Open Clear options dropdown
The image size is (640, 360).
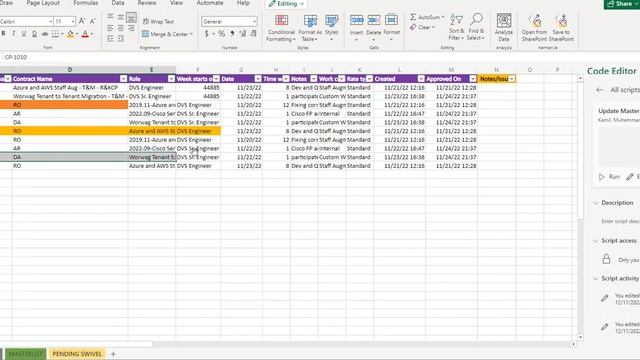[x=433, y=27]
